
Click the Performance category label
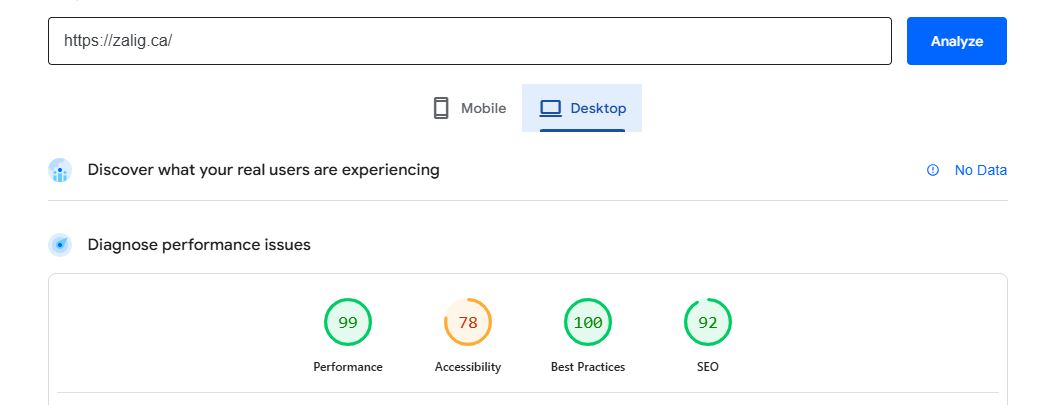348,367
